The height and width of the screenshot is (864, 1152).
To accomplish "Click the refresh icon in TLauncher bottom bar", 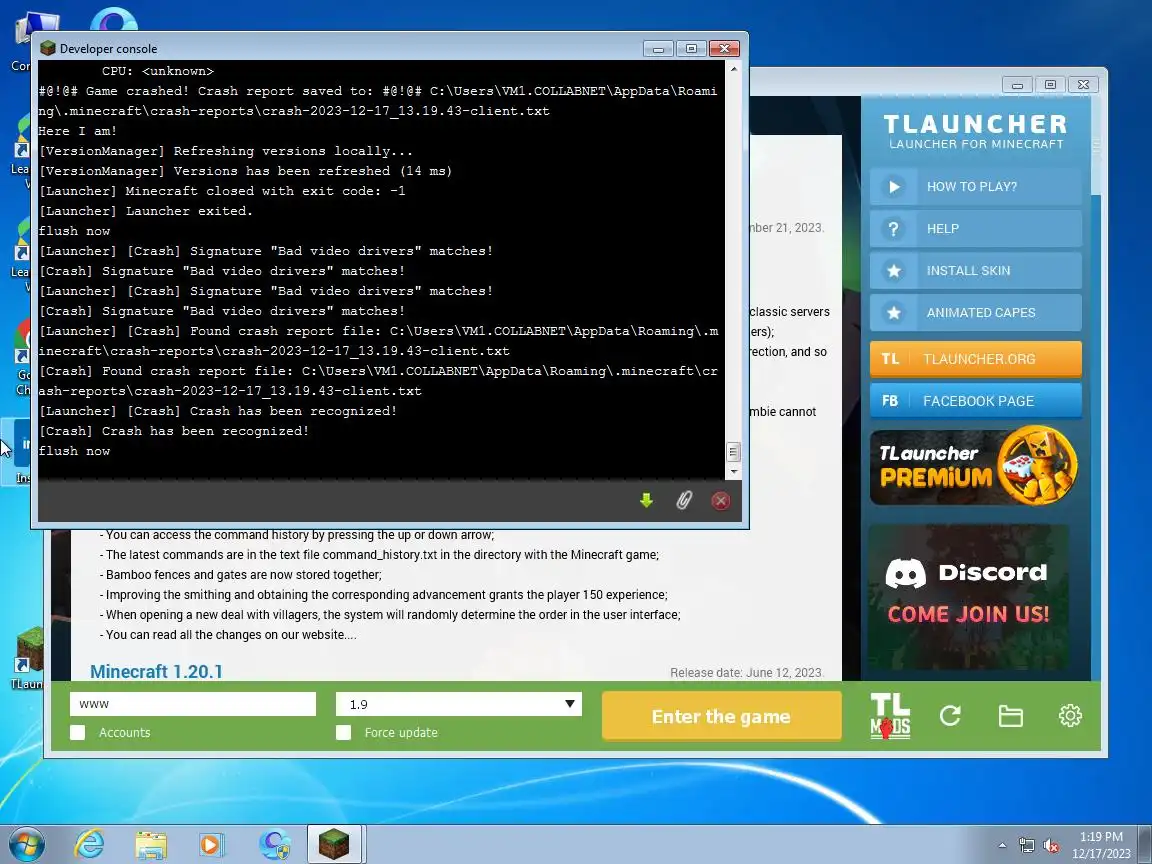I will point(950,716).
